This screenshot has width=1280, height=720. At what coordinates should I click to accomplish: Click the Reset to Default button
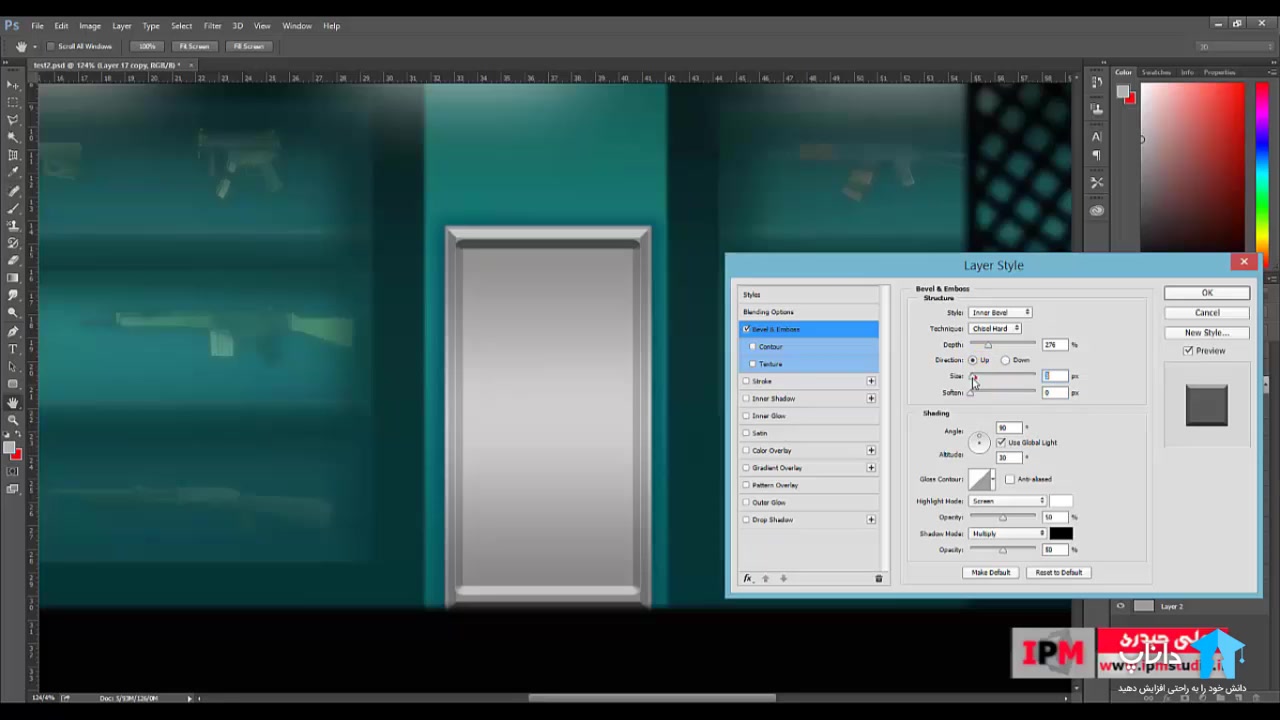click(x=1058, y=573)
